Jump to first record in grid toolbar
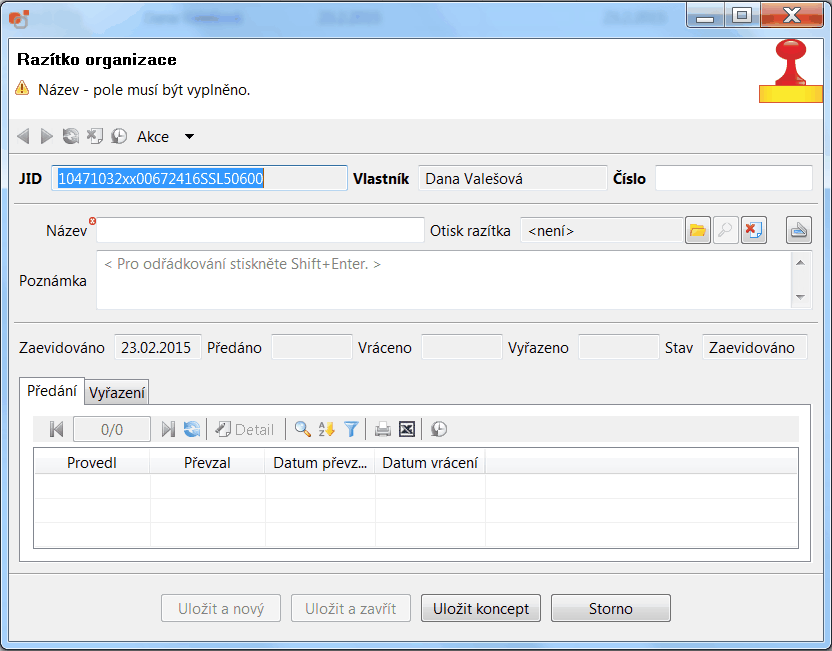832x651 pixels. [x=56, y=429]
